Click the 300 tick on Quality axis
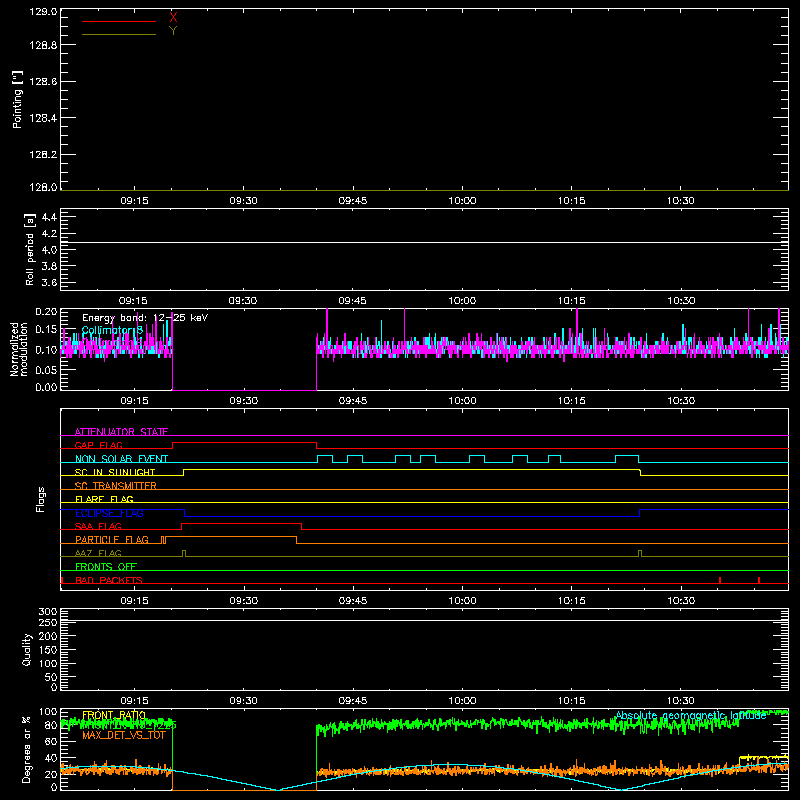Viewport: 800px width, 800px height. pos(48,612)
